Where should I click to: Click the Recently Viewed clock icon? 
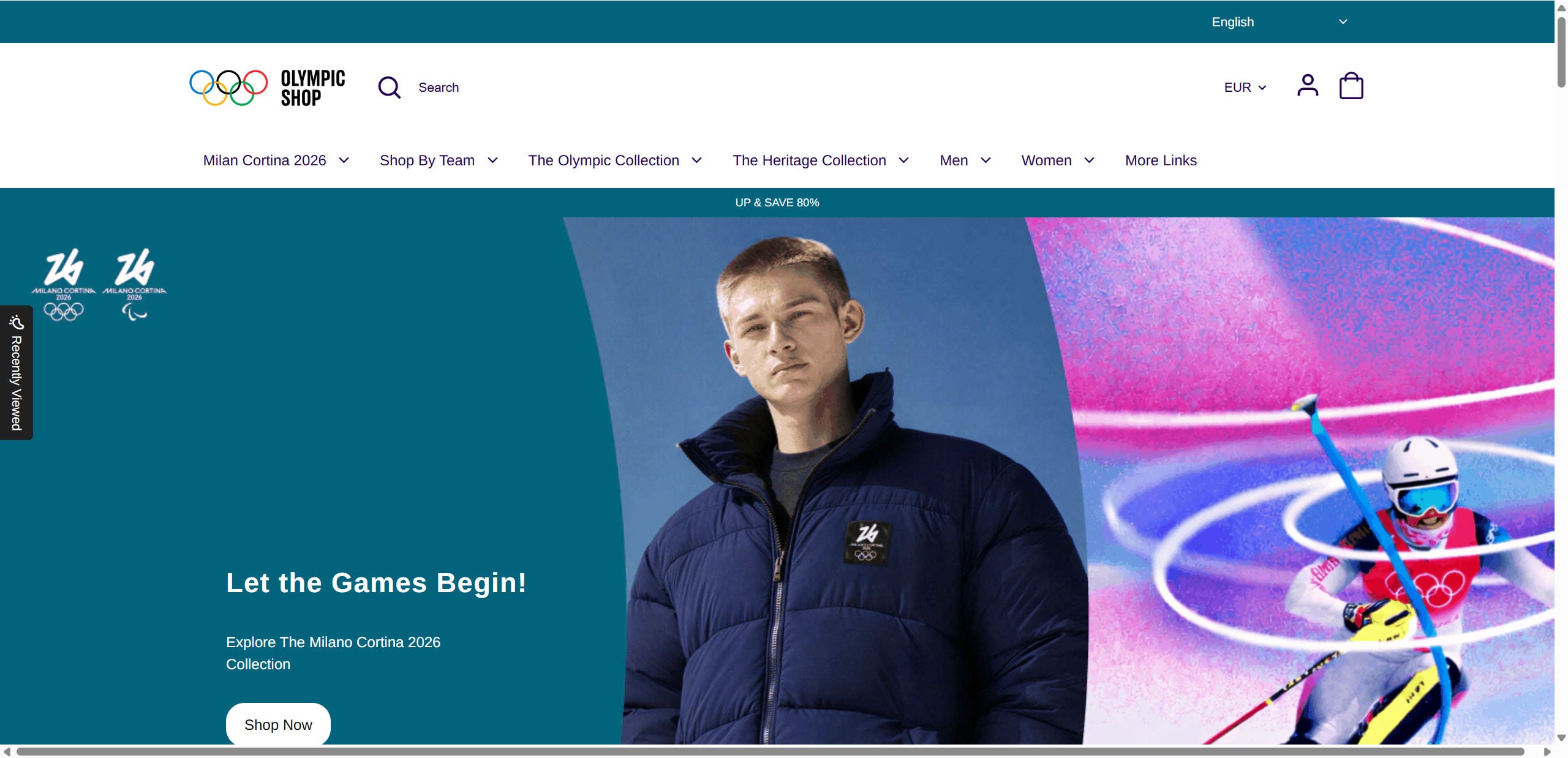(16, 322)
